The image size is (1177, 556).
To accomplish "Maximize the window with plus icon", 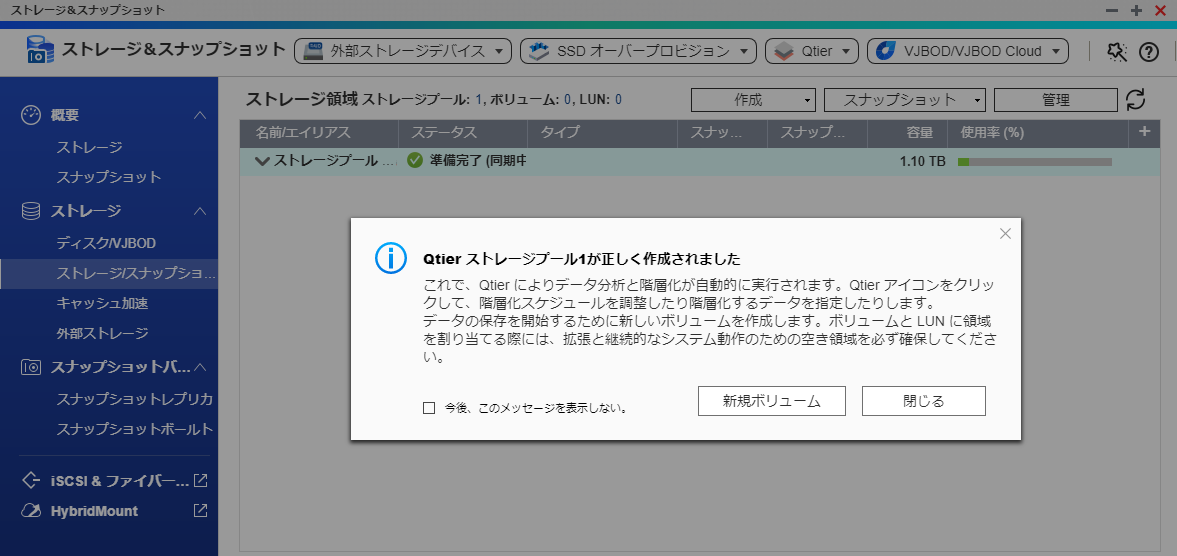I will point(1136,11).
